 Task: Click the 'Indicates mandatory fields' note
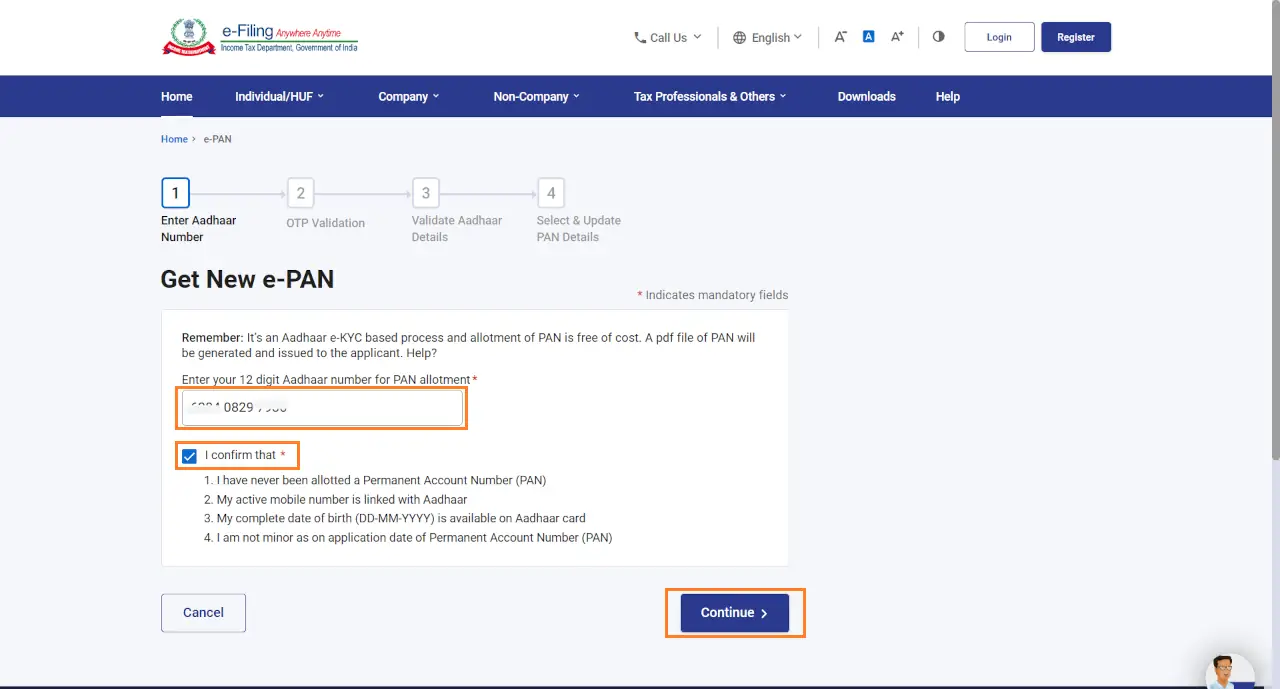click(713, 295)
